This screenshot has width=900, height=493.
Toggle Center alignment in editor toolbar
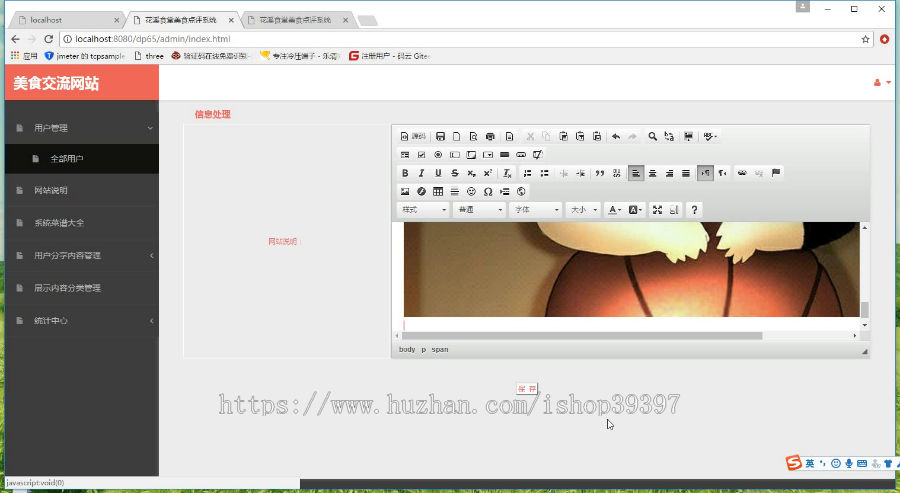[x=653, y=173]
